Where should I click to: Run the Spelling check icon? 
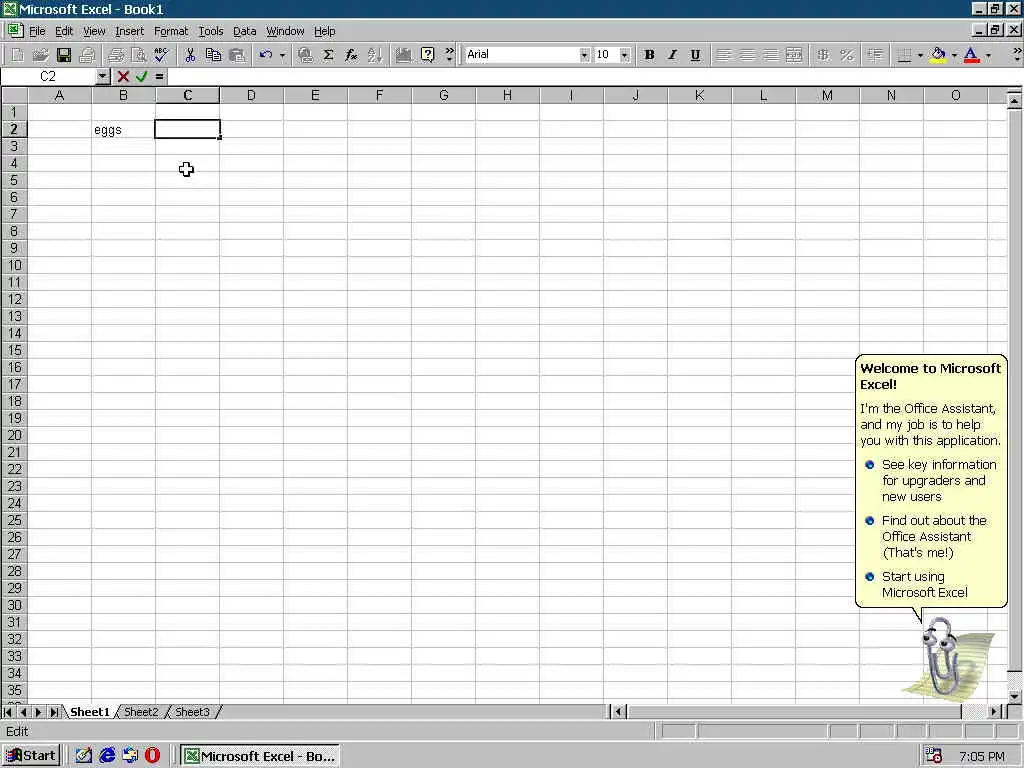click(x=161, y=55)
